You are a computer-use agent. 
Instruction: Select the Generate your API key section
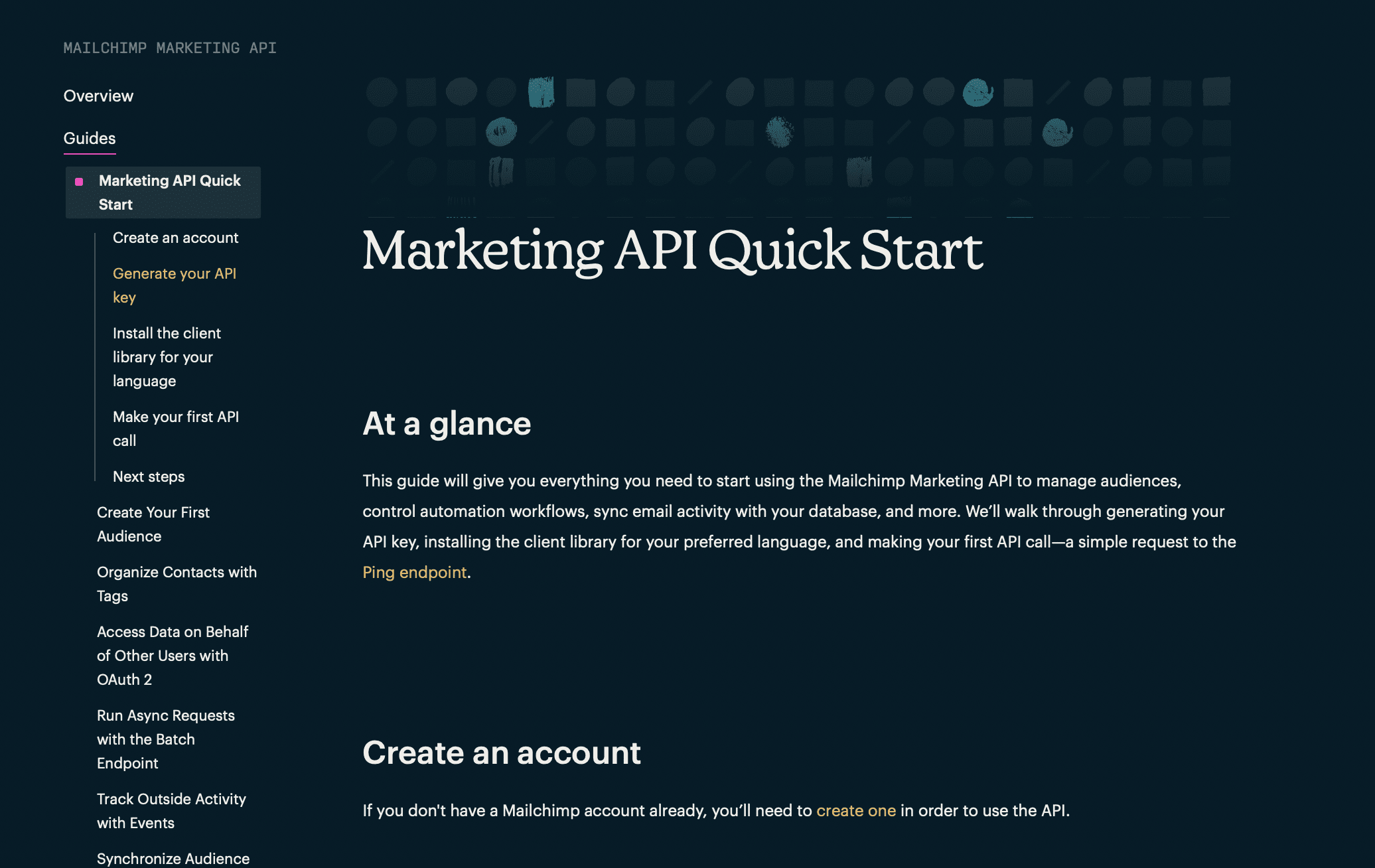coord(174,285)
